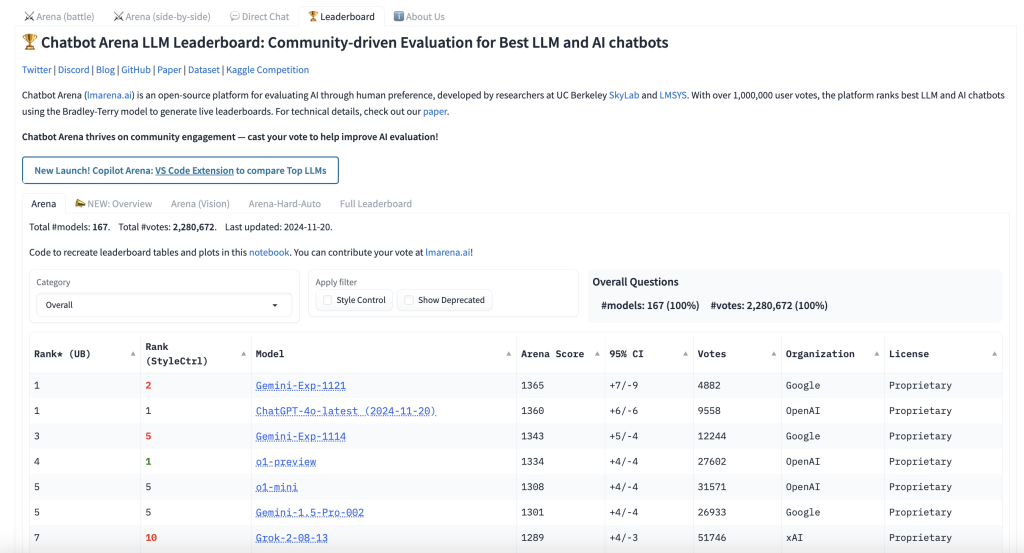Viewport: 1024px width, 553px height.
Task: Open the o1-preview model link
Action: click(x=285, y=462)
